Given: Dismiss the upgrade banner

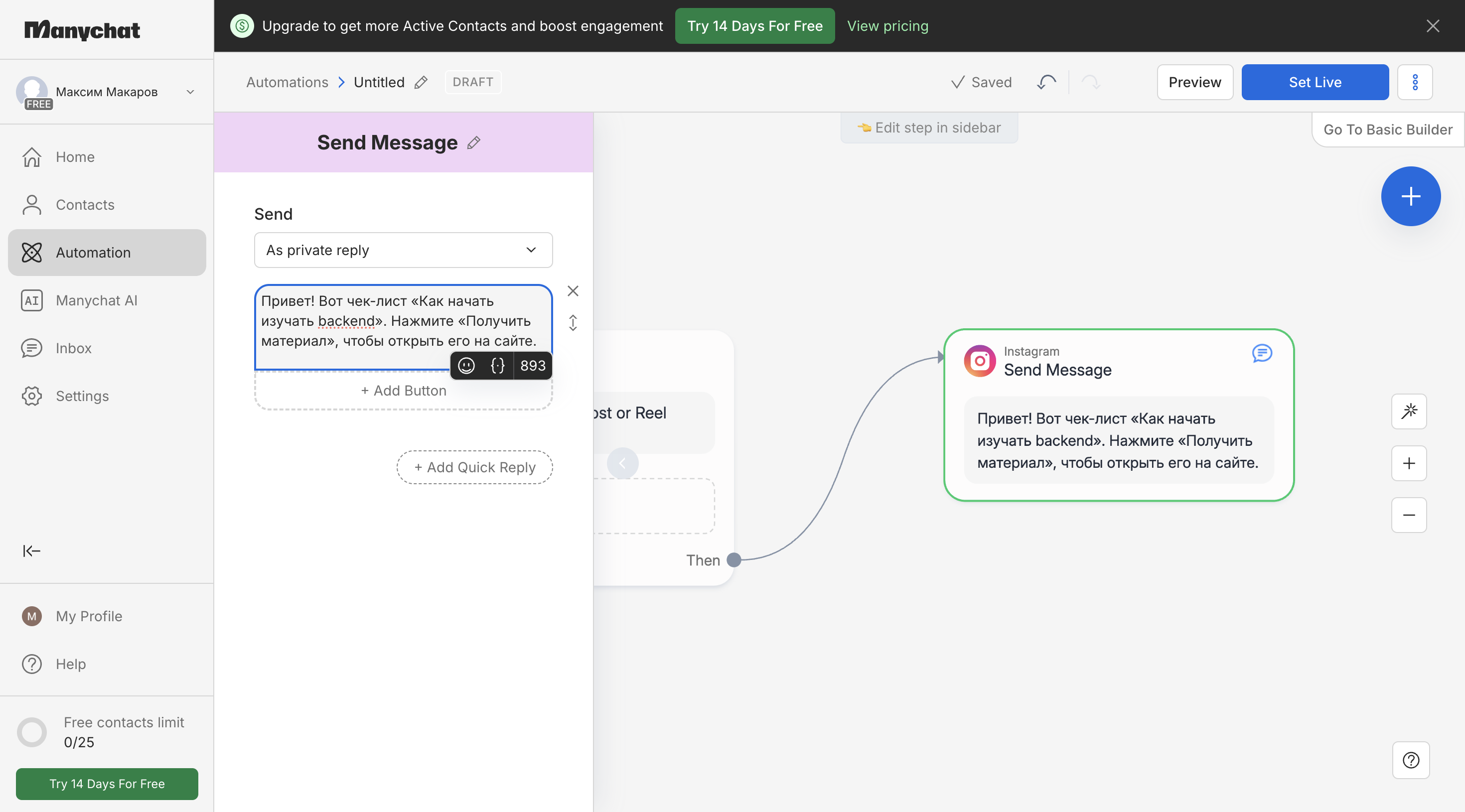Looking at the screenshot, I should pyautogui.click(x=1433, y=25).
